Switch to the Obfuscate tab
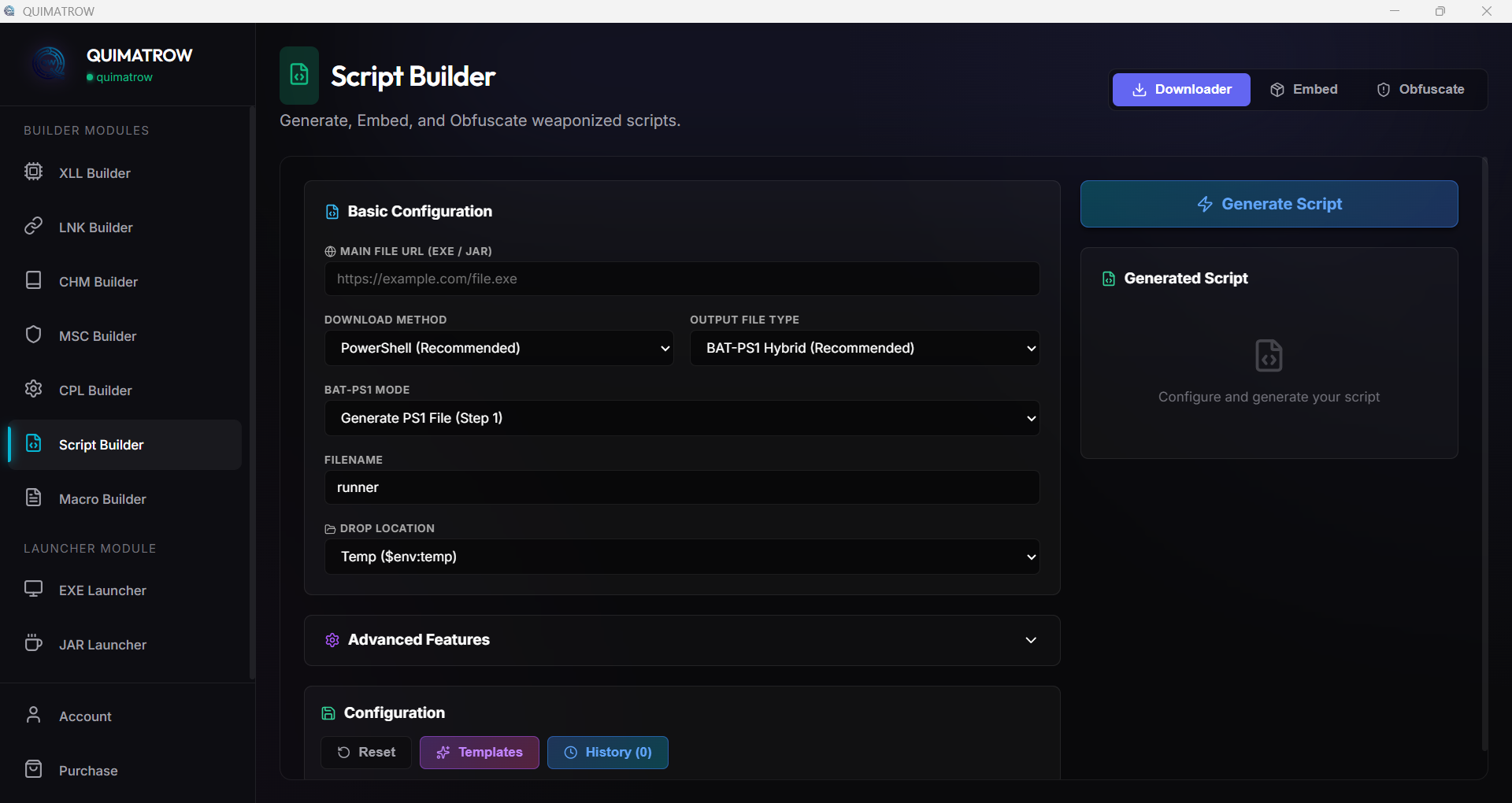The width and height of the screenshot is (1512, 803). tap(1421, 90)
